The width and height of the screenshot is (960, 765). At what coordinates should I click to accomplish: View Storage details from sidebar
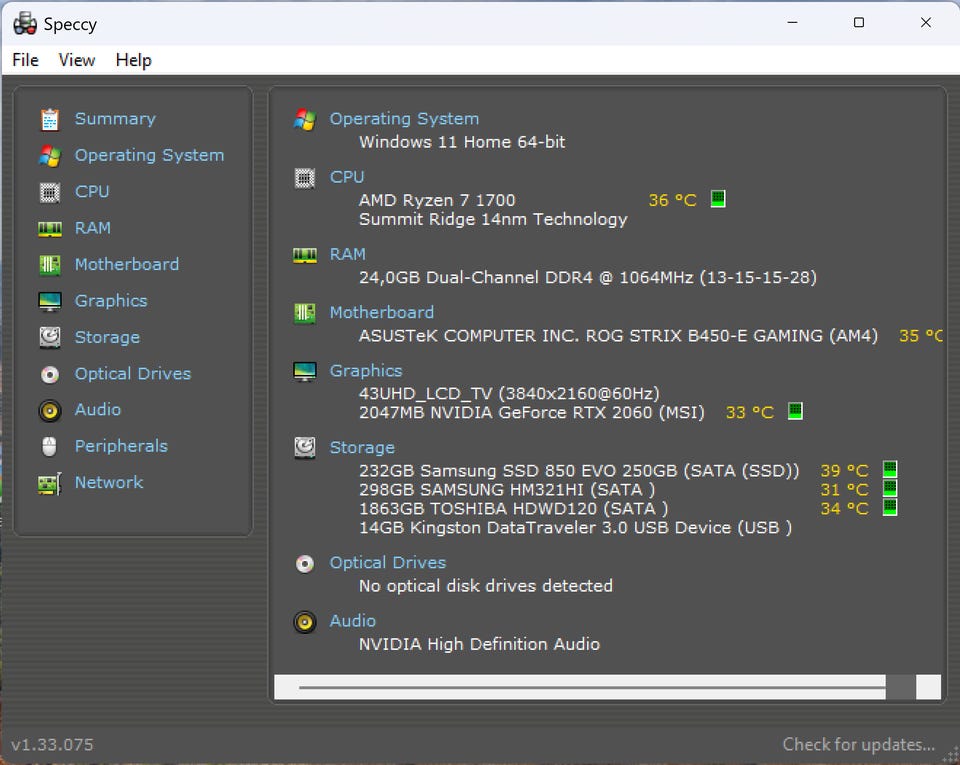point(107,337)
